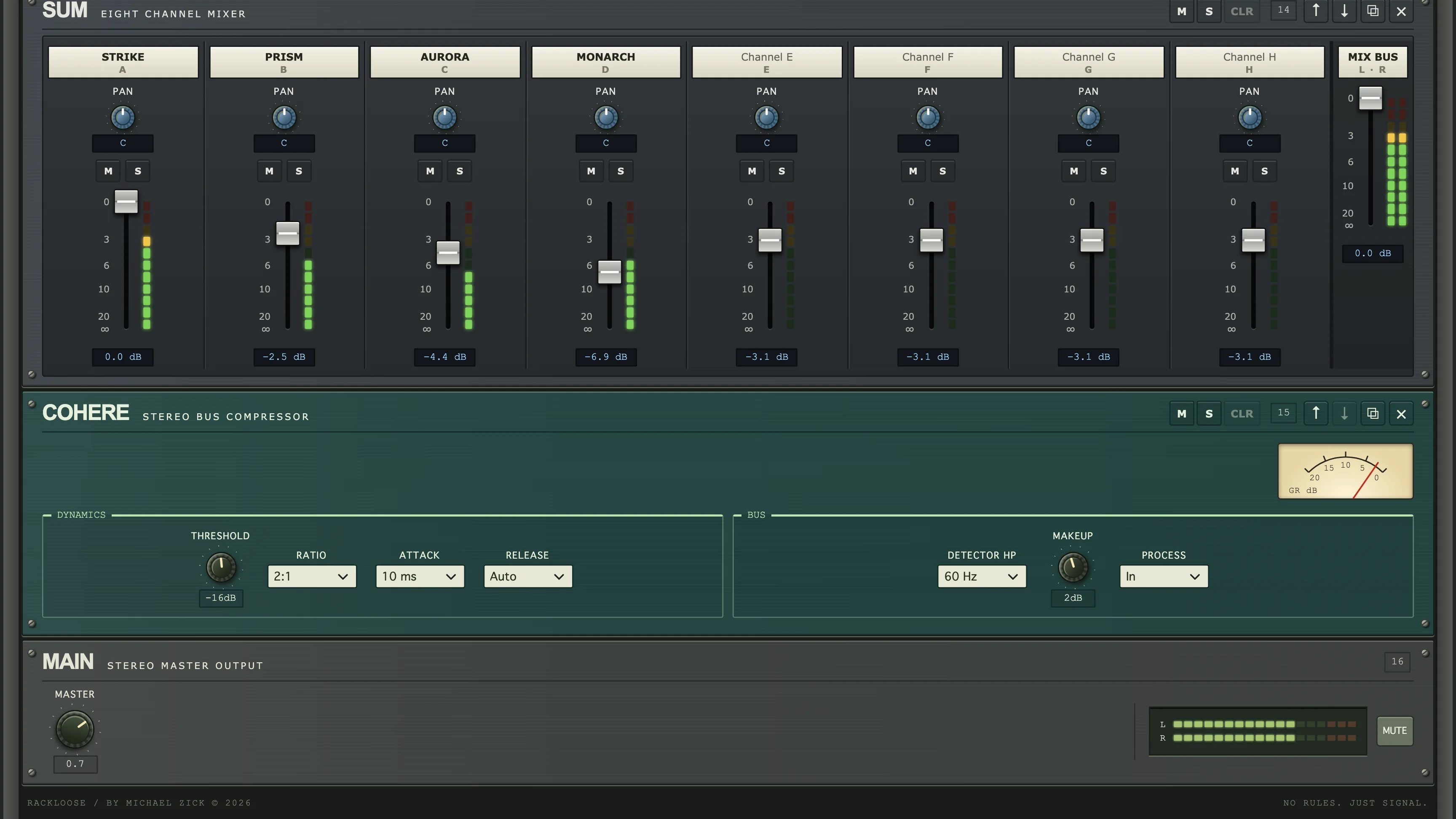Click the MIX BUS L·R label

click(x=1372, y=62)
